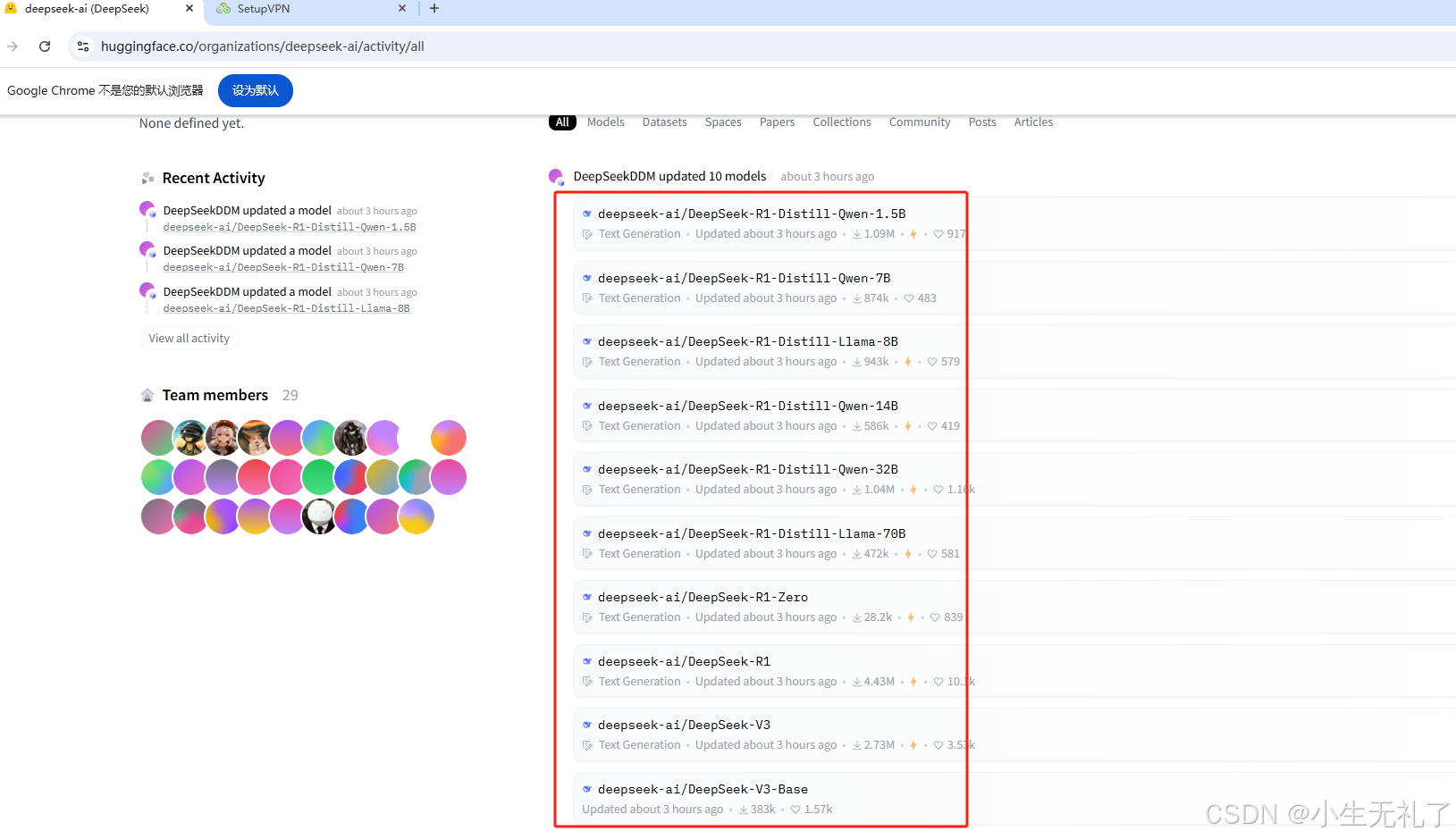Open the site information icon in address bar
Screen dimensions: 1456x839
pos(83,46)
